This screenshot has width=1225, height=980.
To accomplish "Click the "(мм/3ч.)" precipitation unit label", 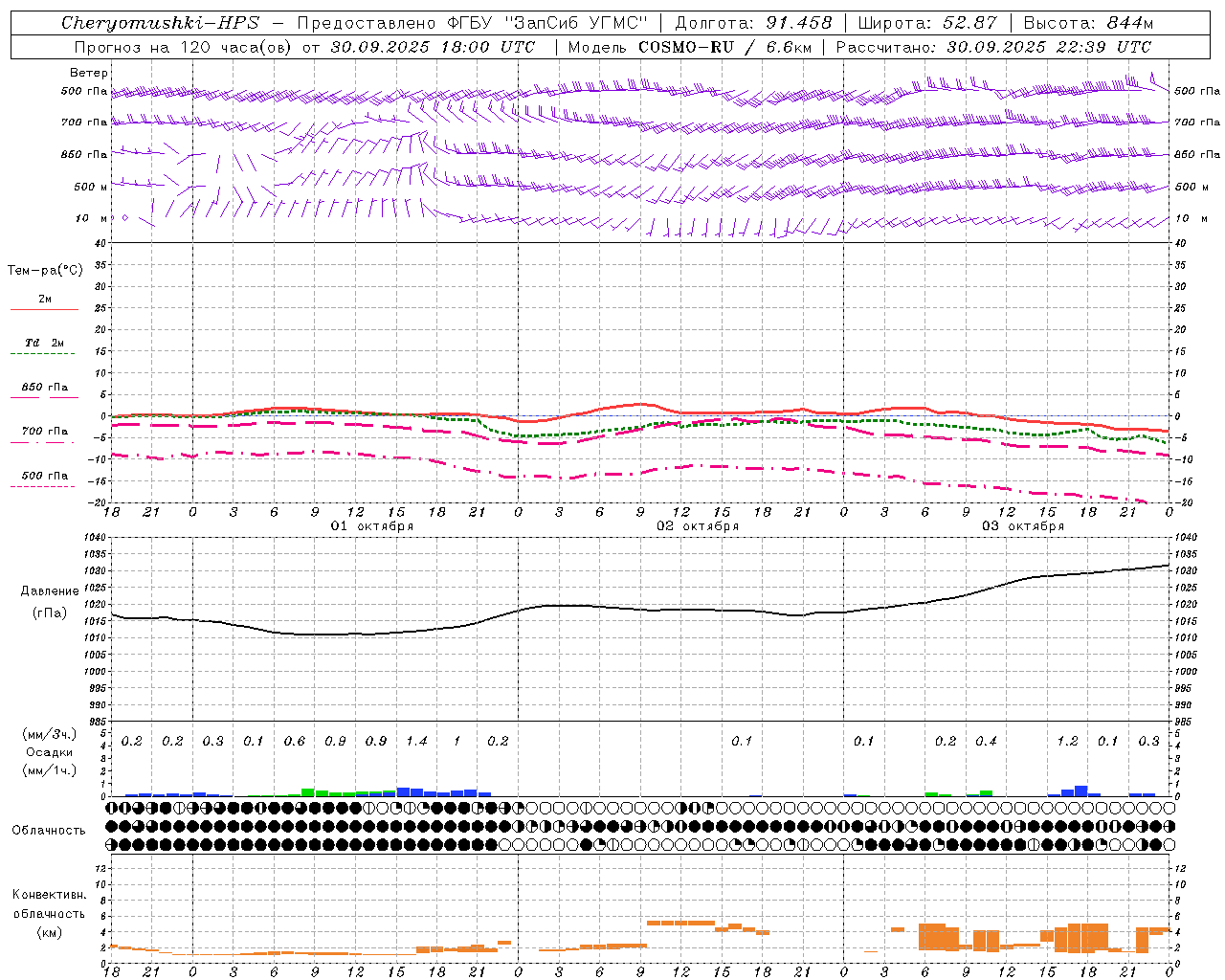I will 49,734.
